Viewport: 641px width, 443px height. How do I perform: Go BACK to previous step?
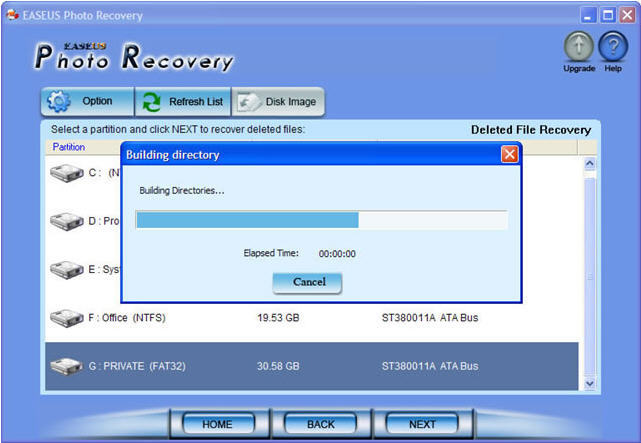pos(321,424)
